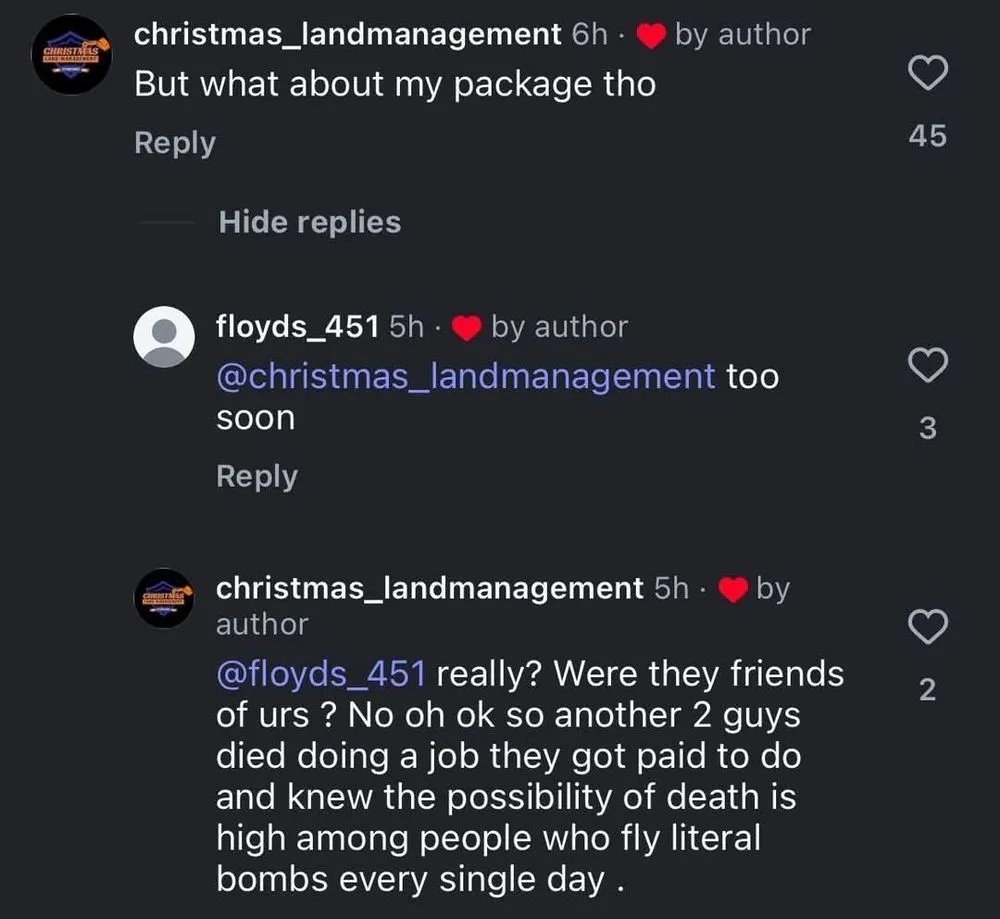Tap christmas_landmanagement avatar on the last reply
This screenshot has height=919, width=1000.
pos(165,598)
